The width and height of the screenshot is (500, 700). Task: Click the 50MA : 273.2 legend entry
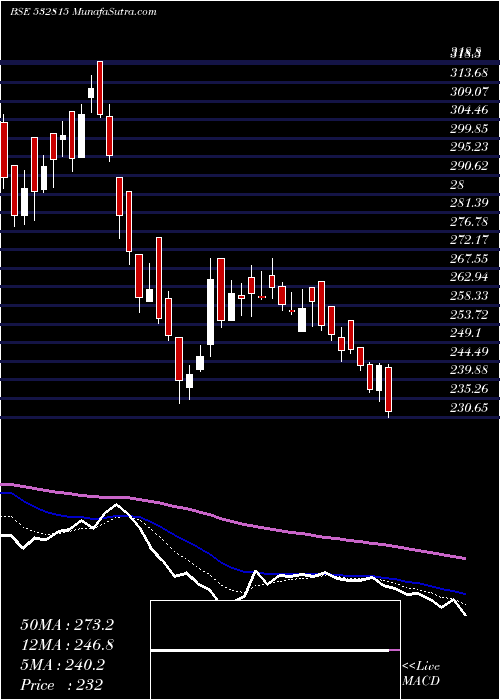tap(67, 625)
